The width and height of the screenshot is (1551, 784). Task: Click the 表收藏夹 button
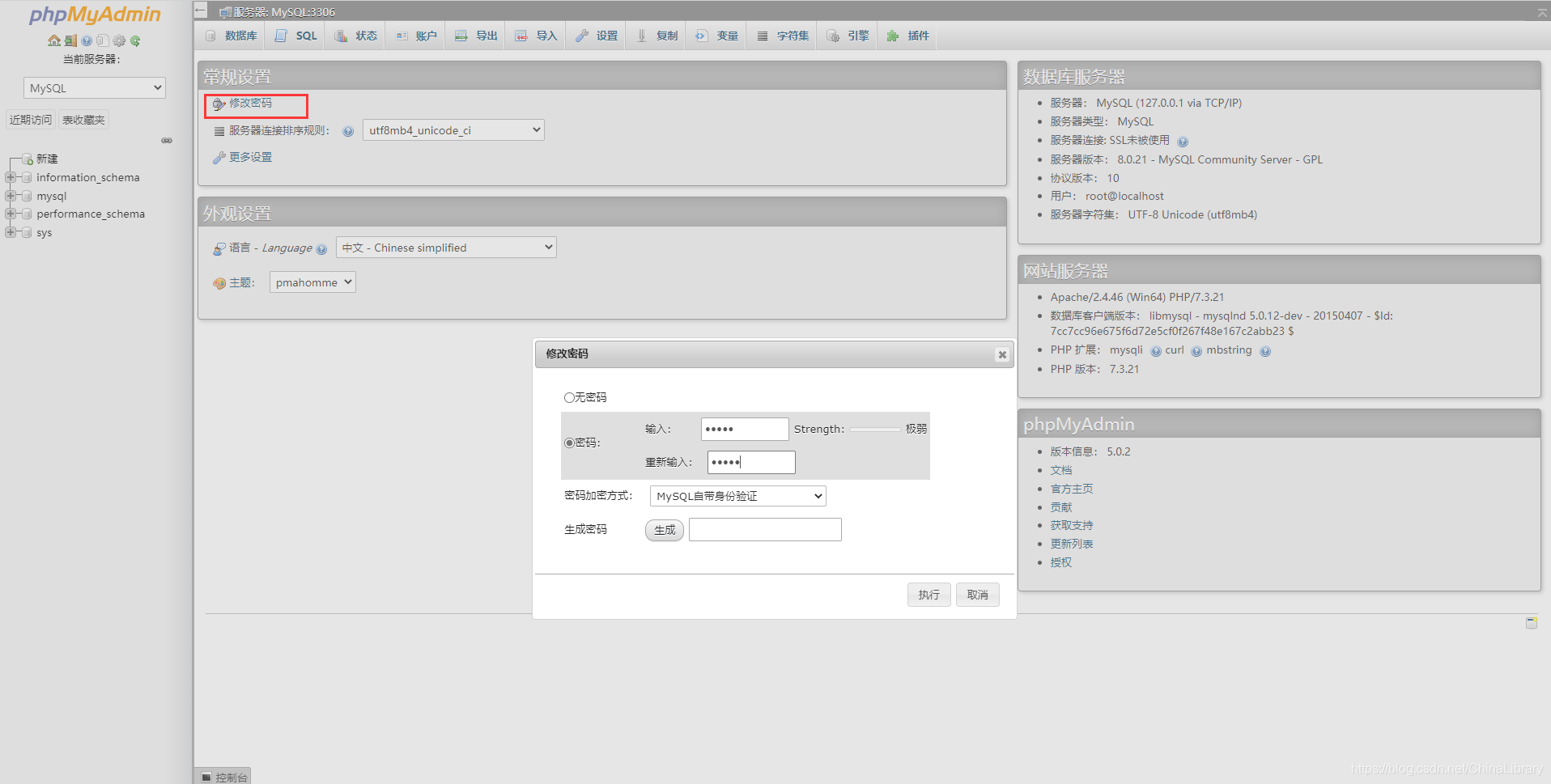pyautogui.click(x=83, y=120)
